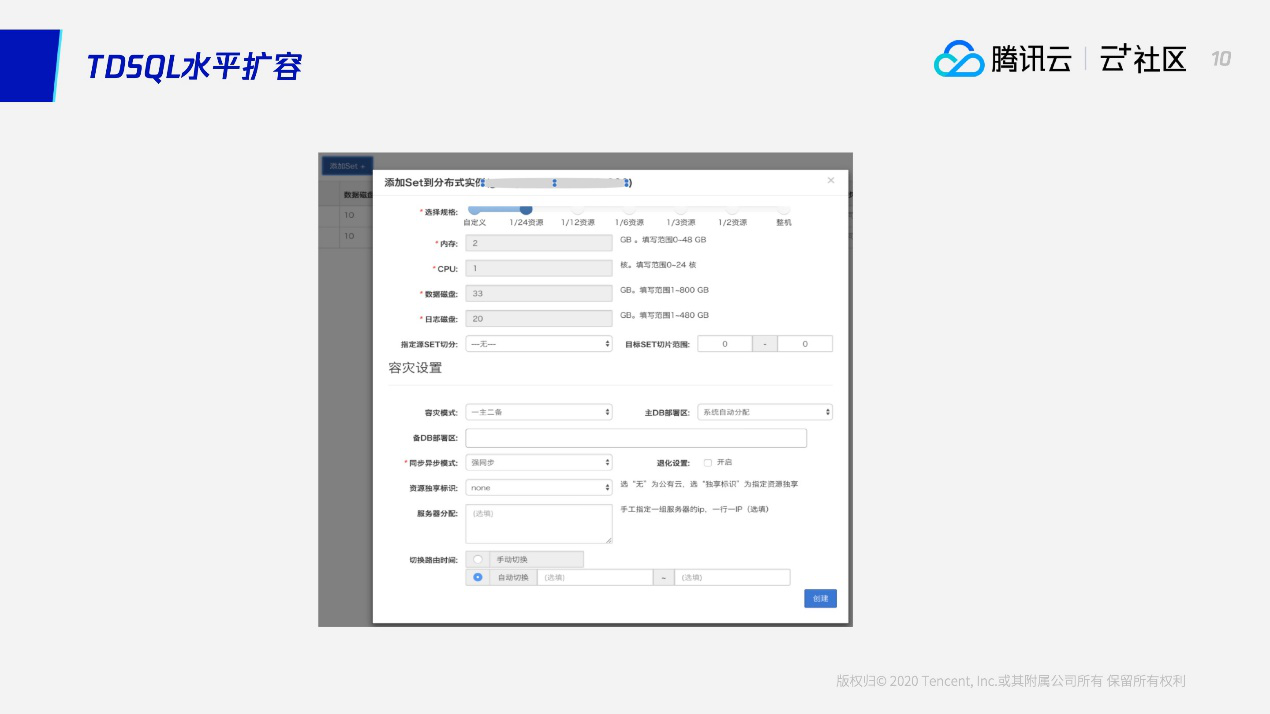The image size is (1270, 714).
Task: Click the 服务器分配 text area
Action: pos(539,524)
